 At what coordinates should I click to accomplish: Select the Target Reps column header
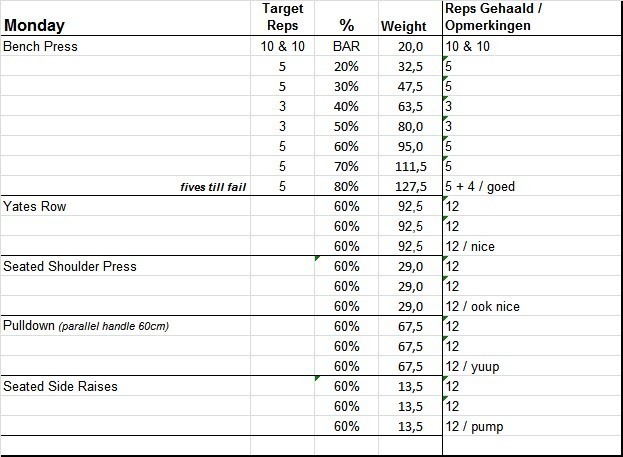(x=281, y=17)
